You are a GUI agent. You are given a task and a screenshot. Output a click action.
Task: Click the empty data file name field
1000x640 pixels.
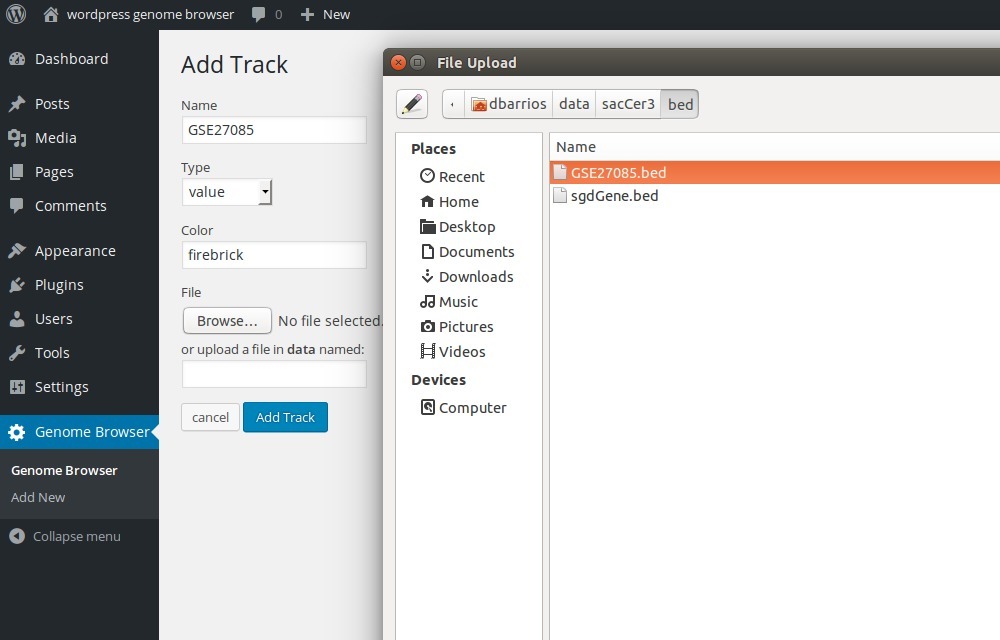(274, 374)
